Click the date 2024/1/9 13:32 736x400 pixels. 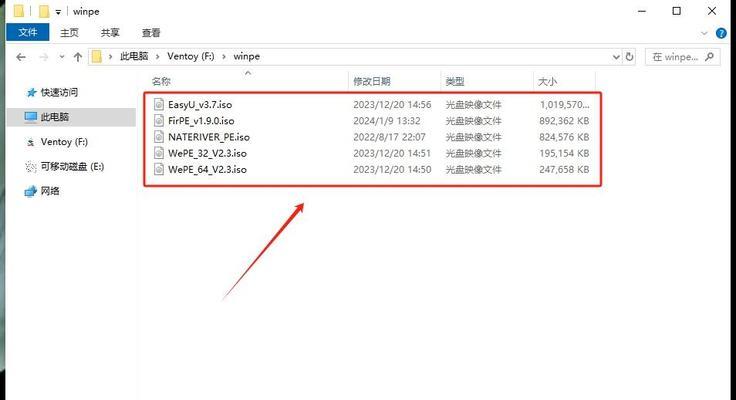point(387,121)
